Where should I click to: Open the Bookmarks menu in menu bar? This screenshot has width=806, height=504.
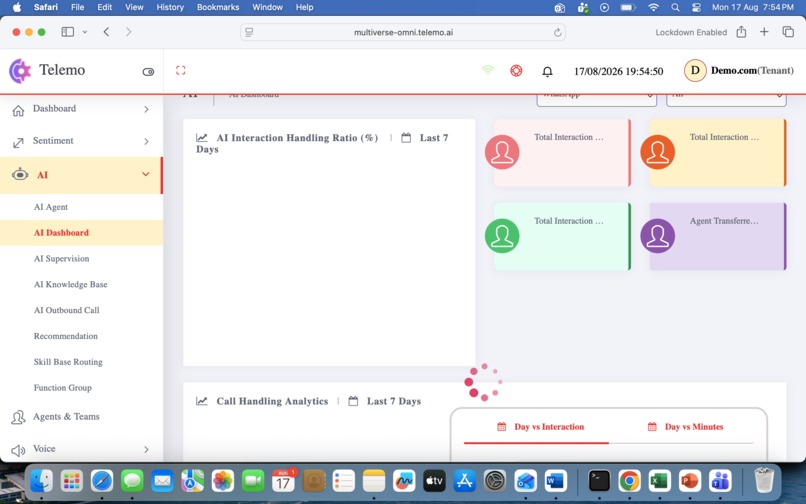(x=218, y=7)
